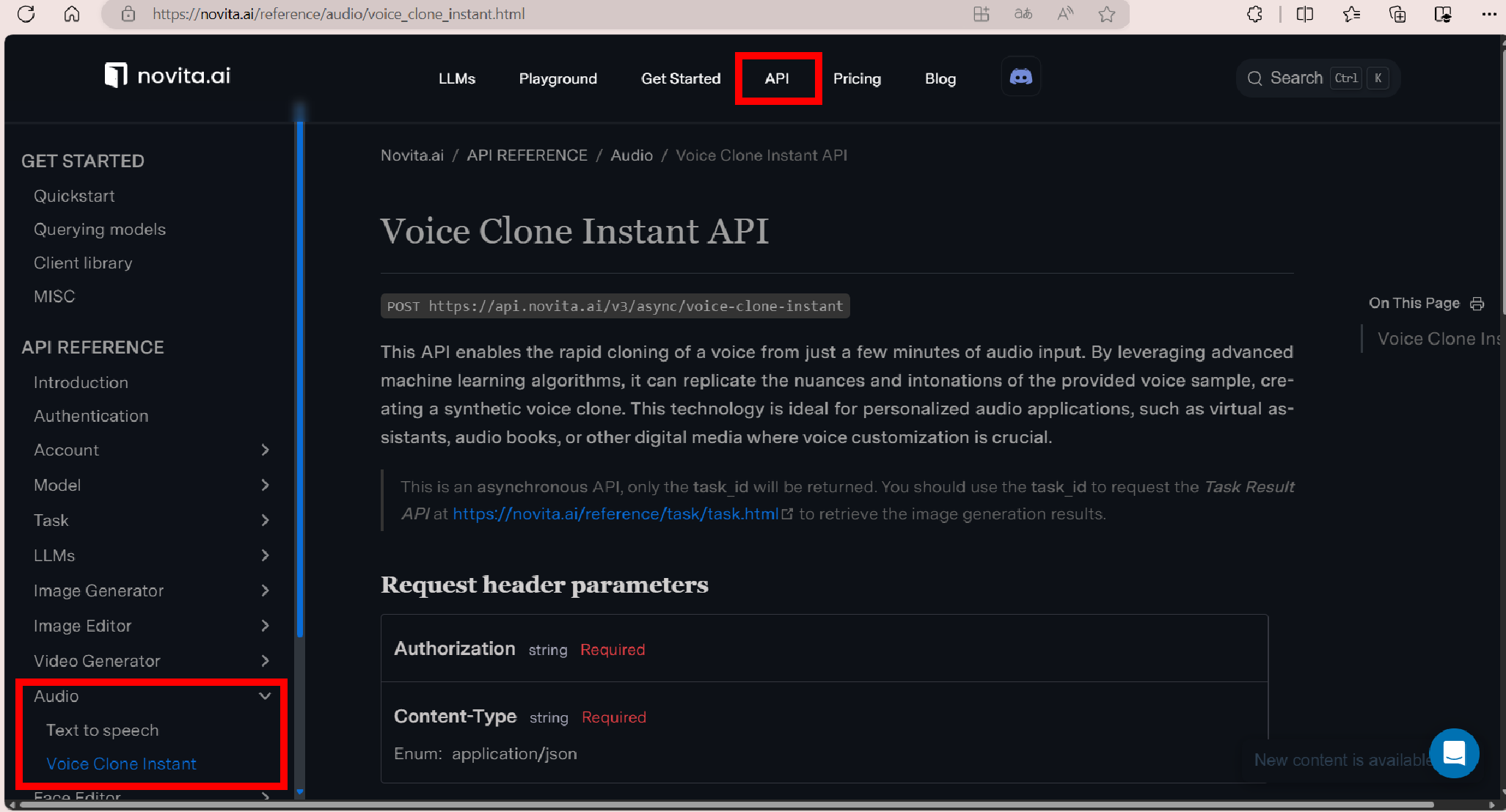Click the novita.ai logo
The width and height of the screenshot is (1506, 812).
click(167, 76)
